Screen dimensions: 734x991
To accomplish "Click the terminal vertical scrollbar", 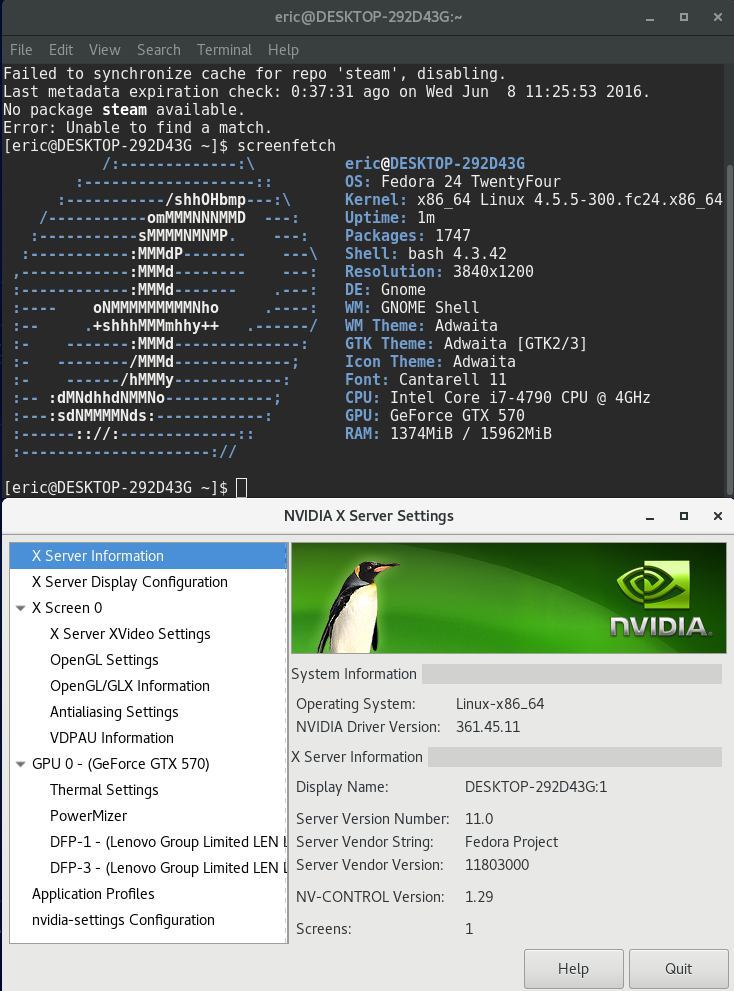I will [x=729, y=329].
